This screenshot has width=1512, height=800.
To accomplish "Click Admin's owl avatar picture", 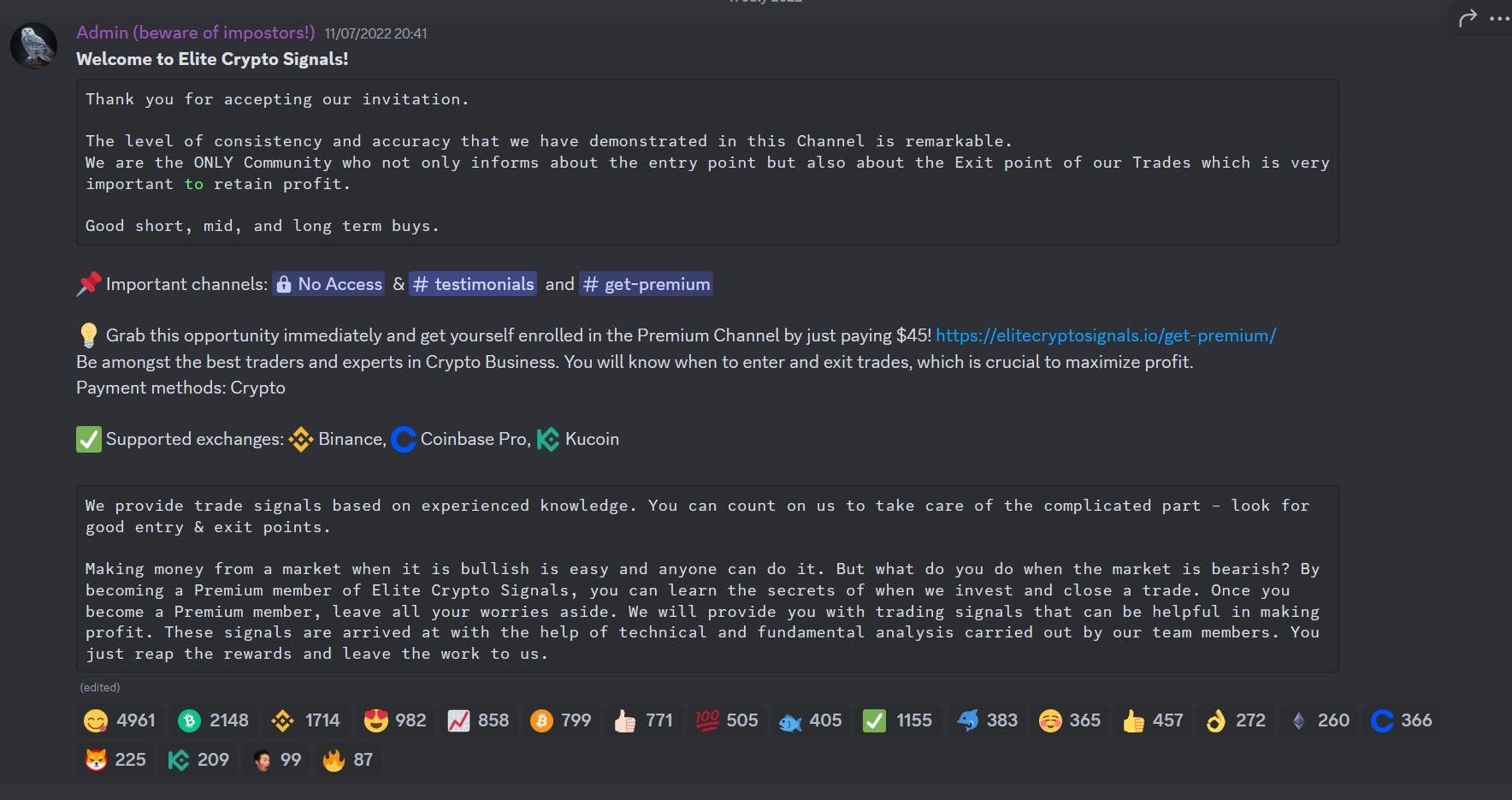I will tap(33, 45).
